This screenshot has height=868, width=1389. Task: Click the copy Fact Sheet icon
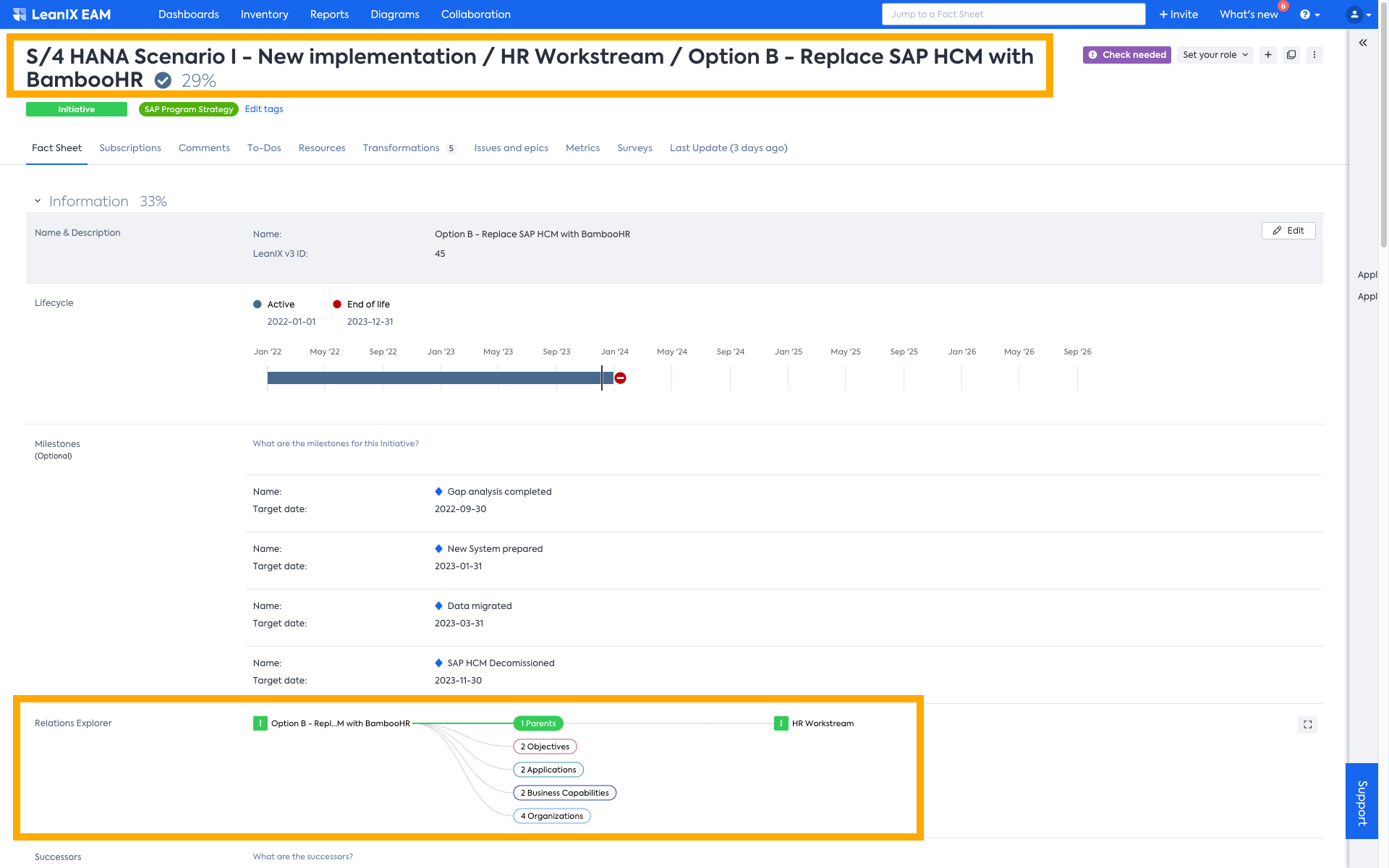pos(1291,55)
